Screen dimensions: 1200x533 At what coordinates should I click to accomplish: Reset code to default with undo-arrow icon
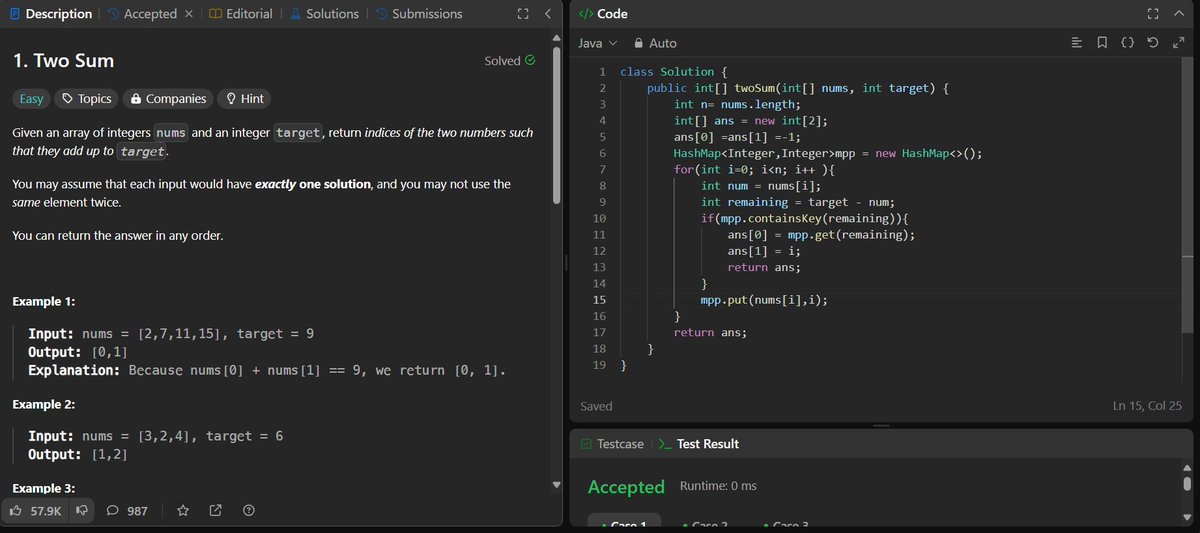[1152, 43]
